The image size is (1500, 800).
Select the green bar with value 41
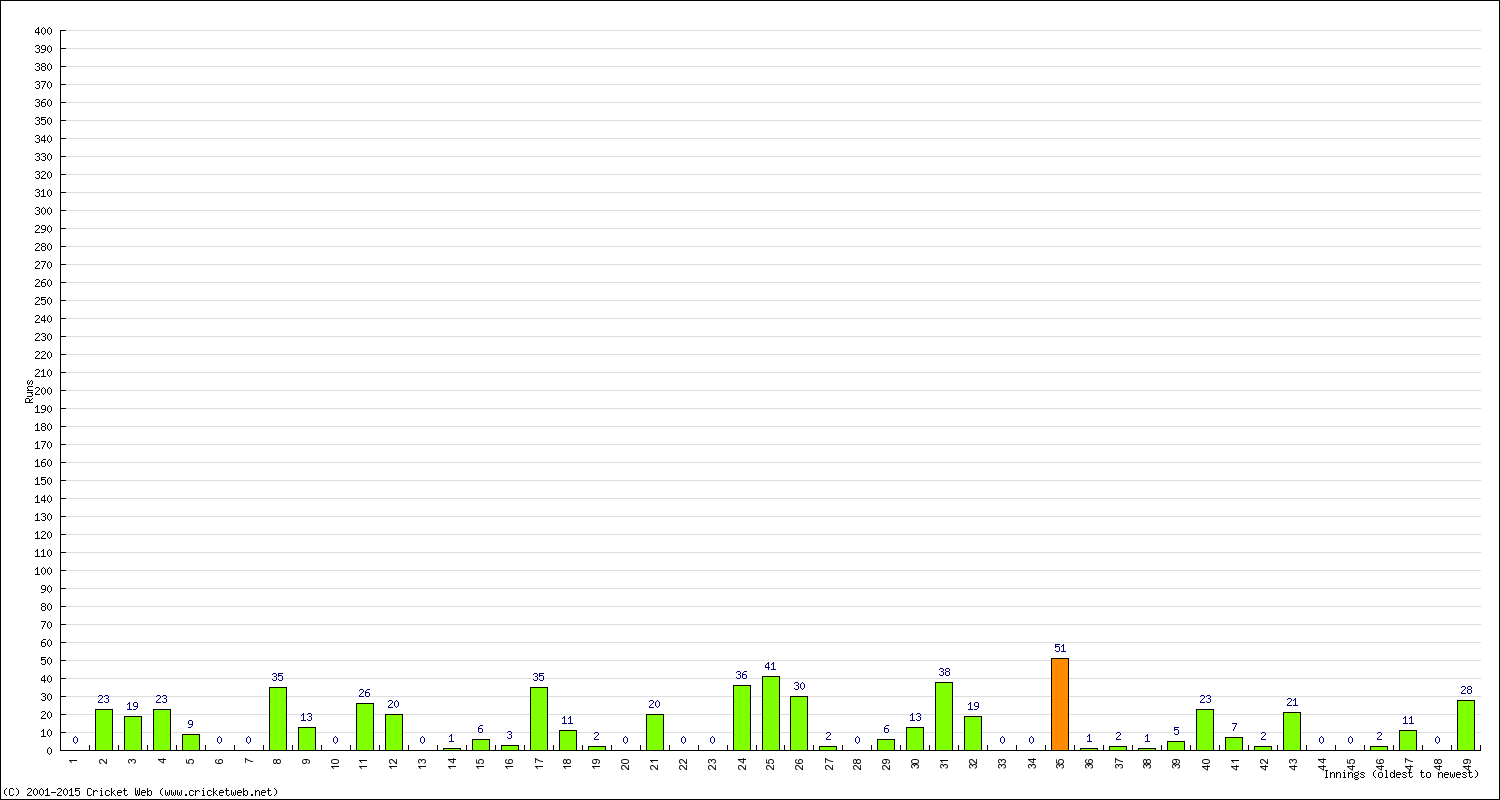pos(770,713)
